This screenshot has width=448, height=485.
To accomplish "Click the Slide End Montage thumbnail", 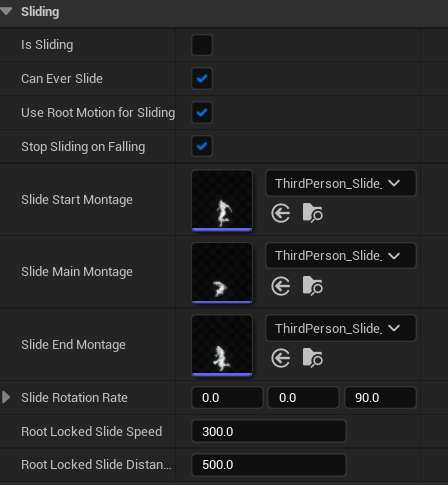I will pyautogui.click(x=222, y=345).
